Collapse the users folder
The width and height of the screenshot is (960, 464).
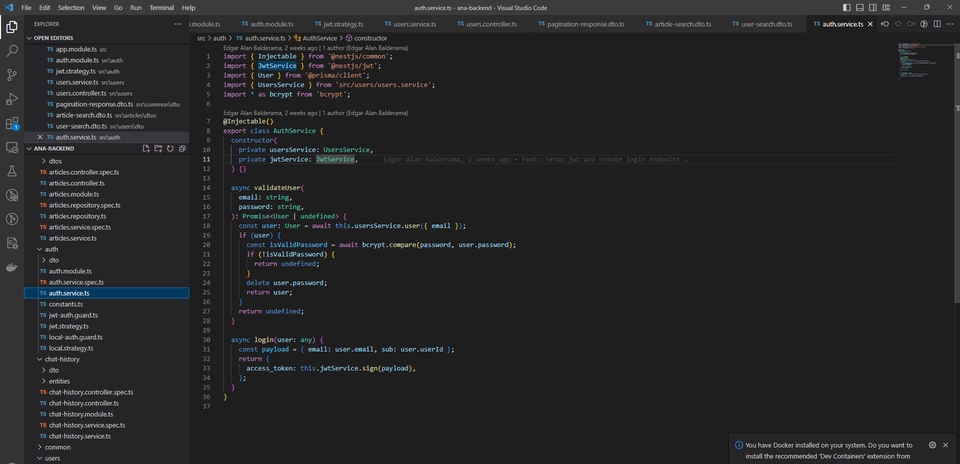53,458
